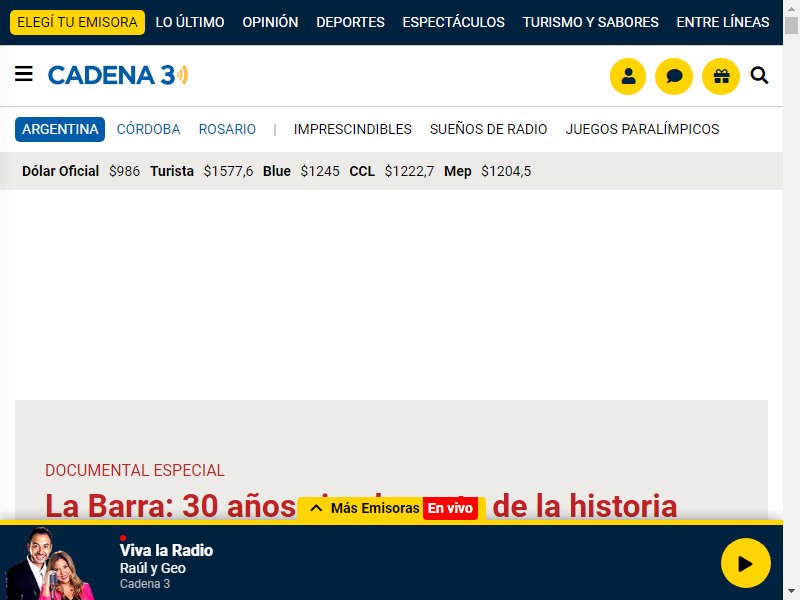
Task: Open the gift prizes icon
Action: point(721,77)
